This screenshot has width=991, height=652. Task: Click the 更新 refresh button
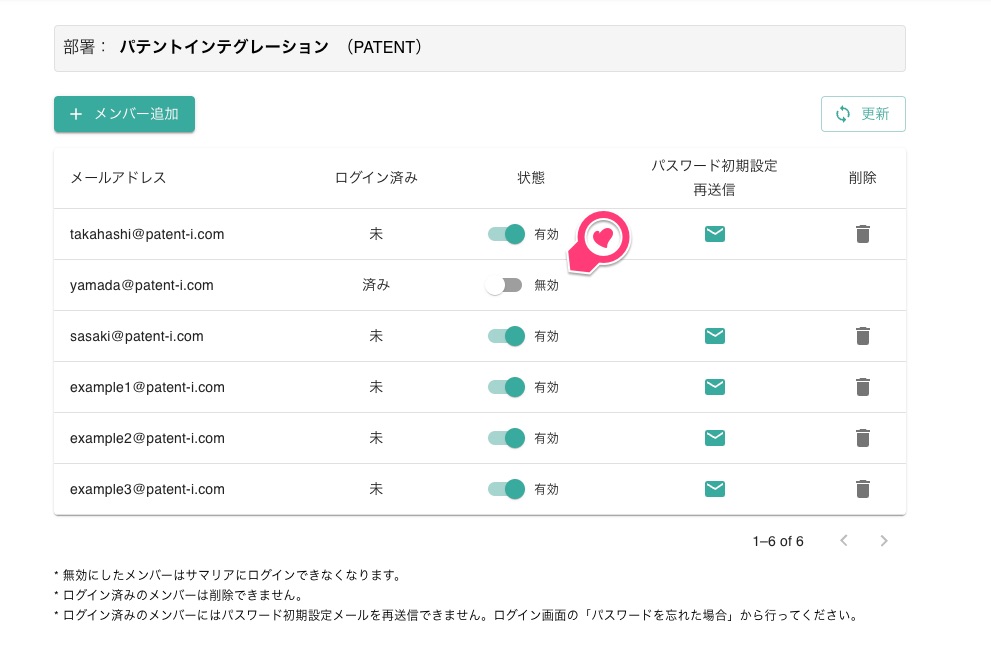863,114
